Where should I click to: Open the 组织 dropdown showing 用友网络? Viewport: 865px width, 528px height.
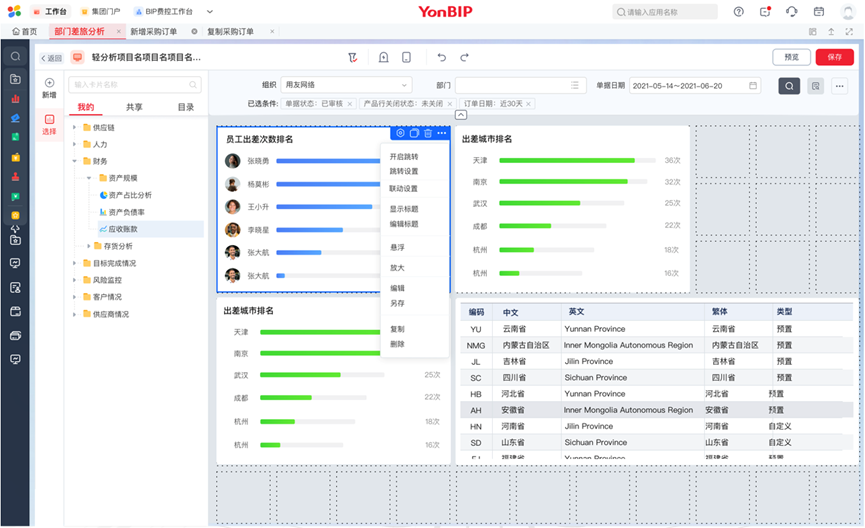pos(346,86)
